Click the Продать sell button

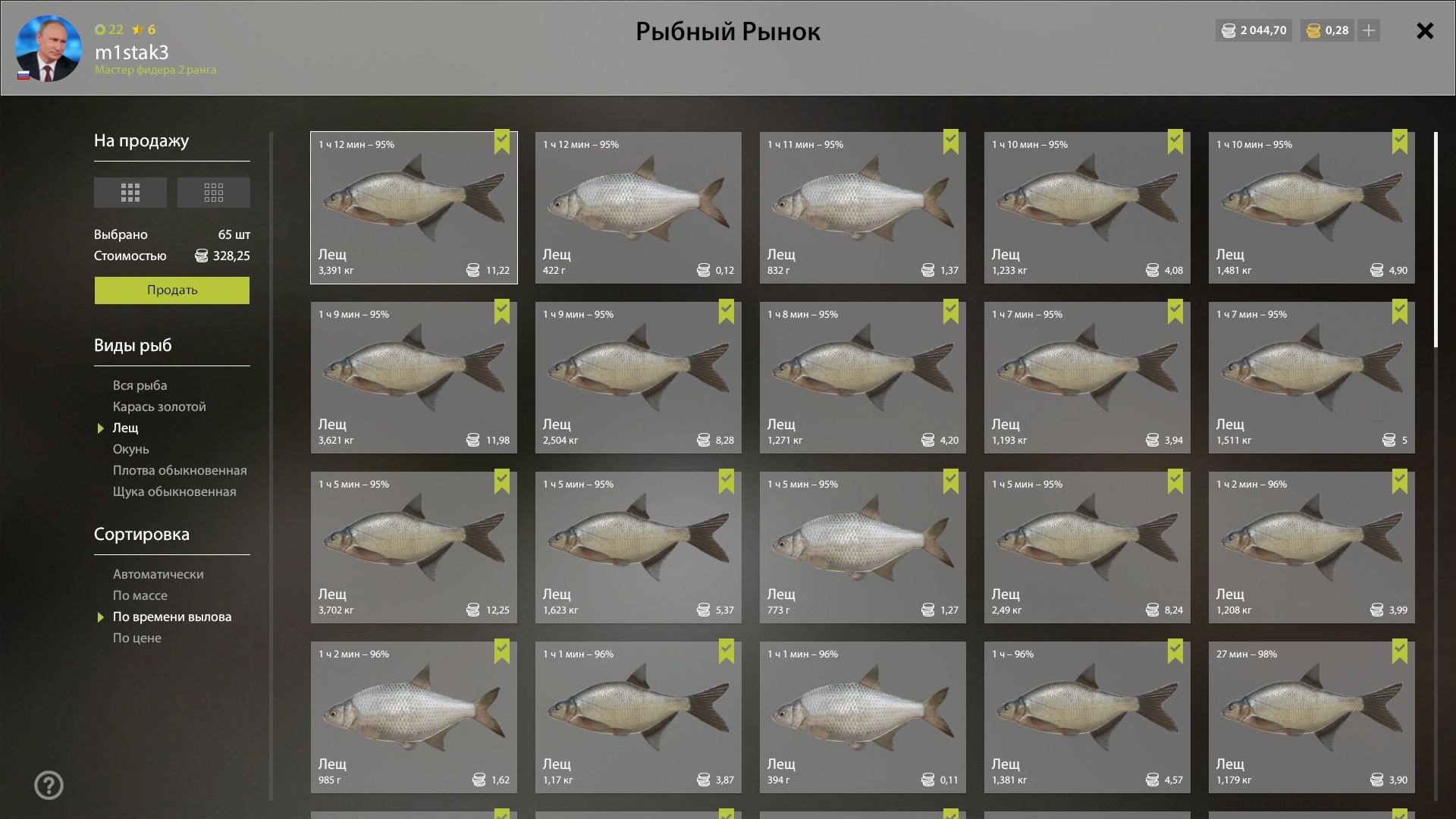172,290
